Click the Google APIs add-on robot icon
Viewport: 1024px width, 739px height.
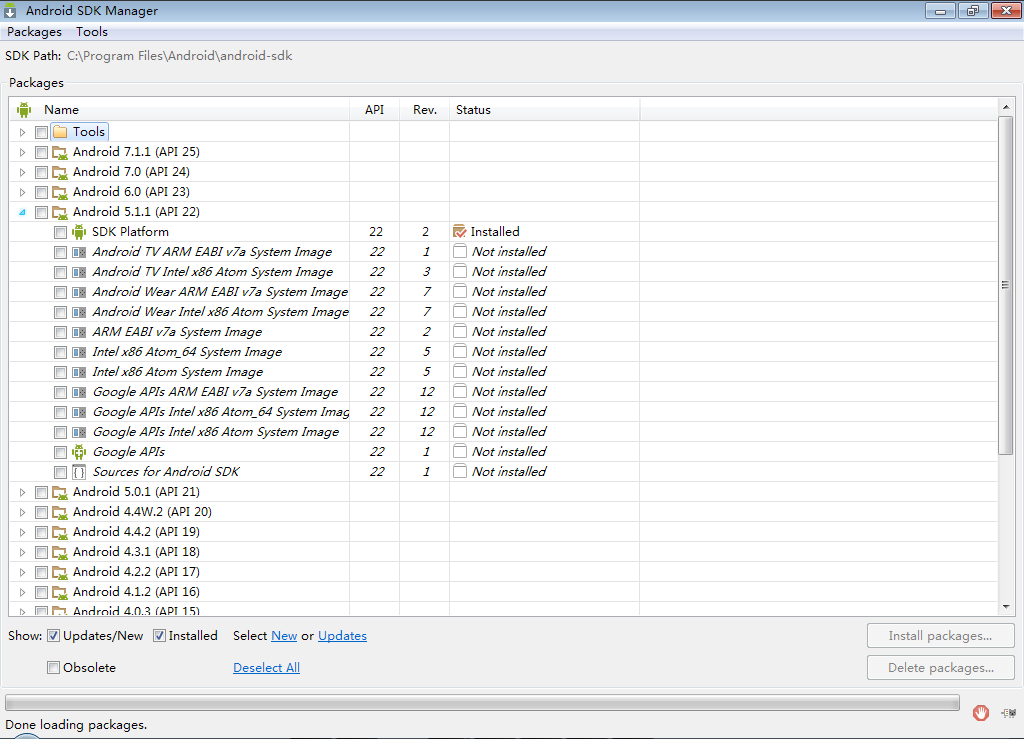[x=79, y=452]
